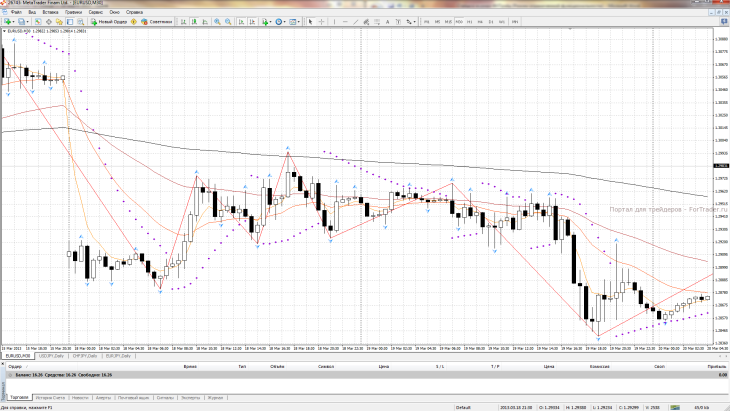Close the Terminal panel with its X
This screenshot has height=411, width=730.
3,364
